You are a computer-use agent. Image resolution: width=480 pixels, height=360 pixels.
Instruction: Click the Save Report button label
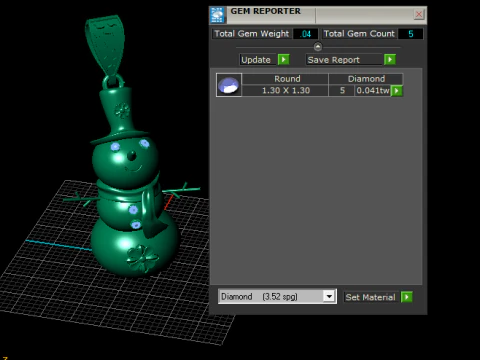click(344, 60)
